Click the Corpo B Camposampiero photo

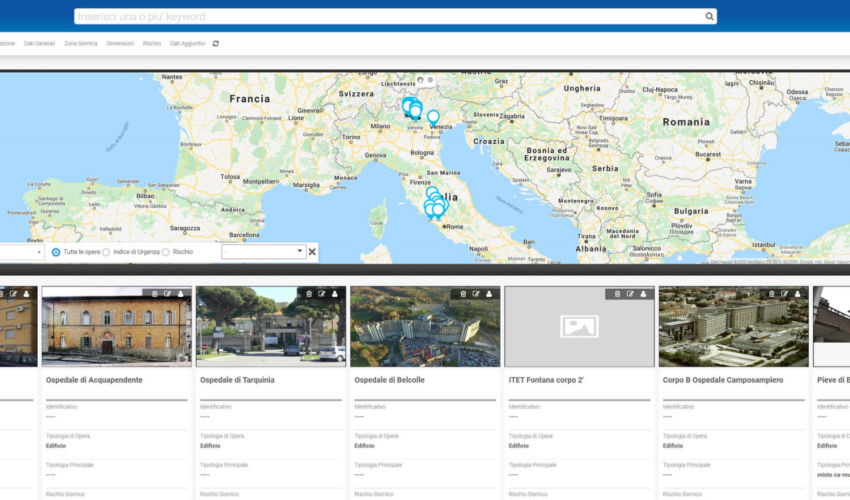coord(733,326)
